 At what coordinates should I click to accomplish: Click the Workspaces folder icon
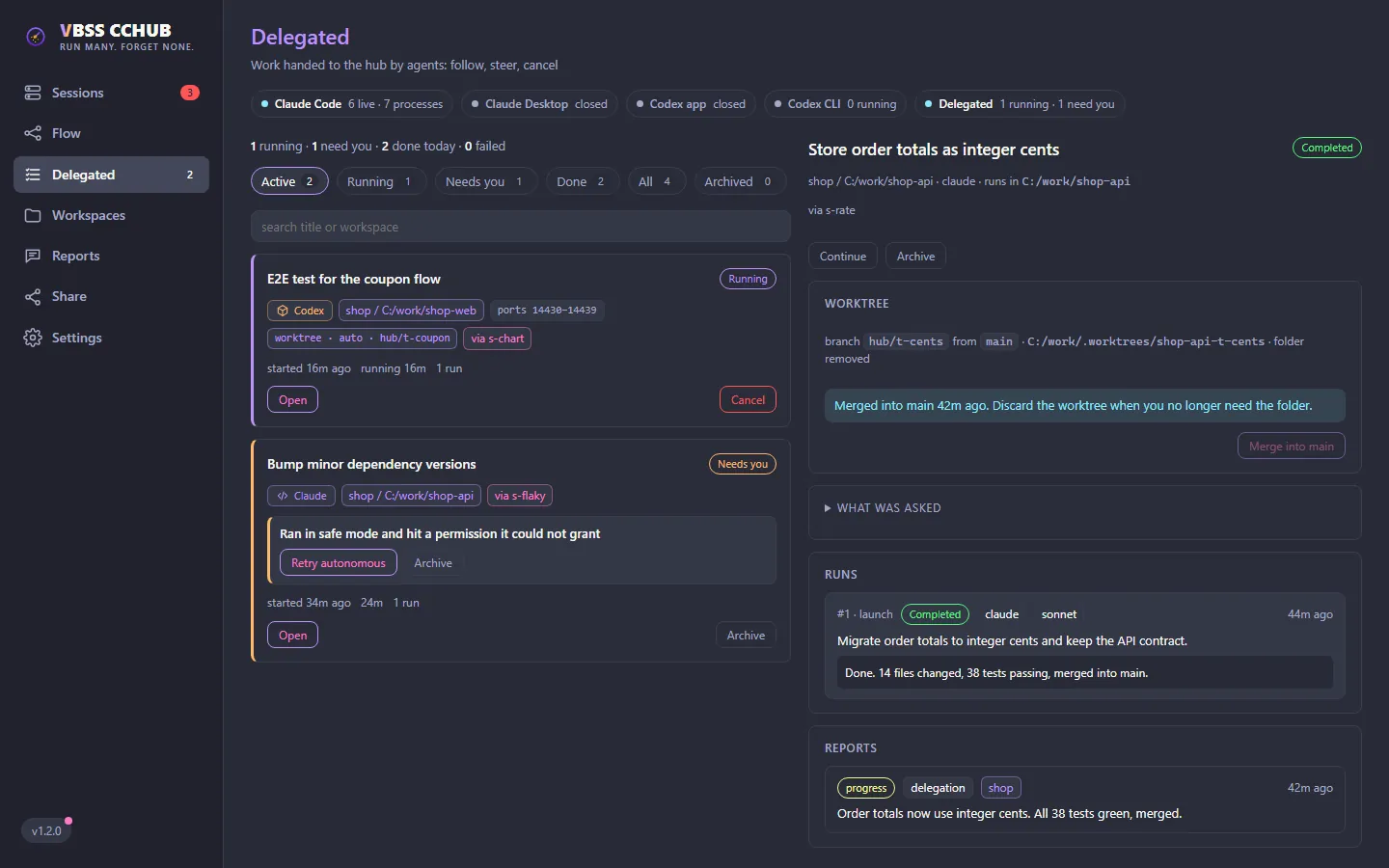click(33, 215)
